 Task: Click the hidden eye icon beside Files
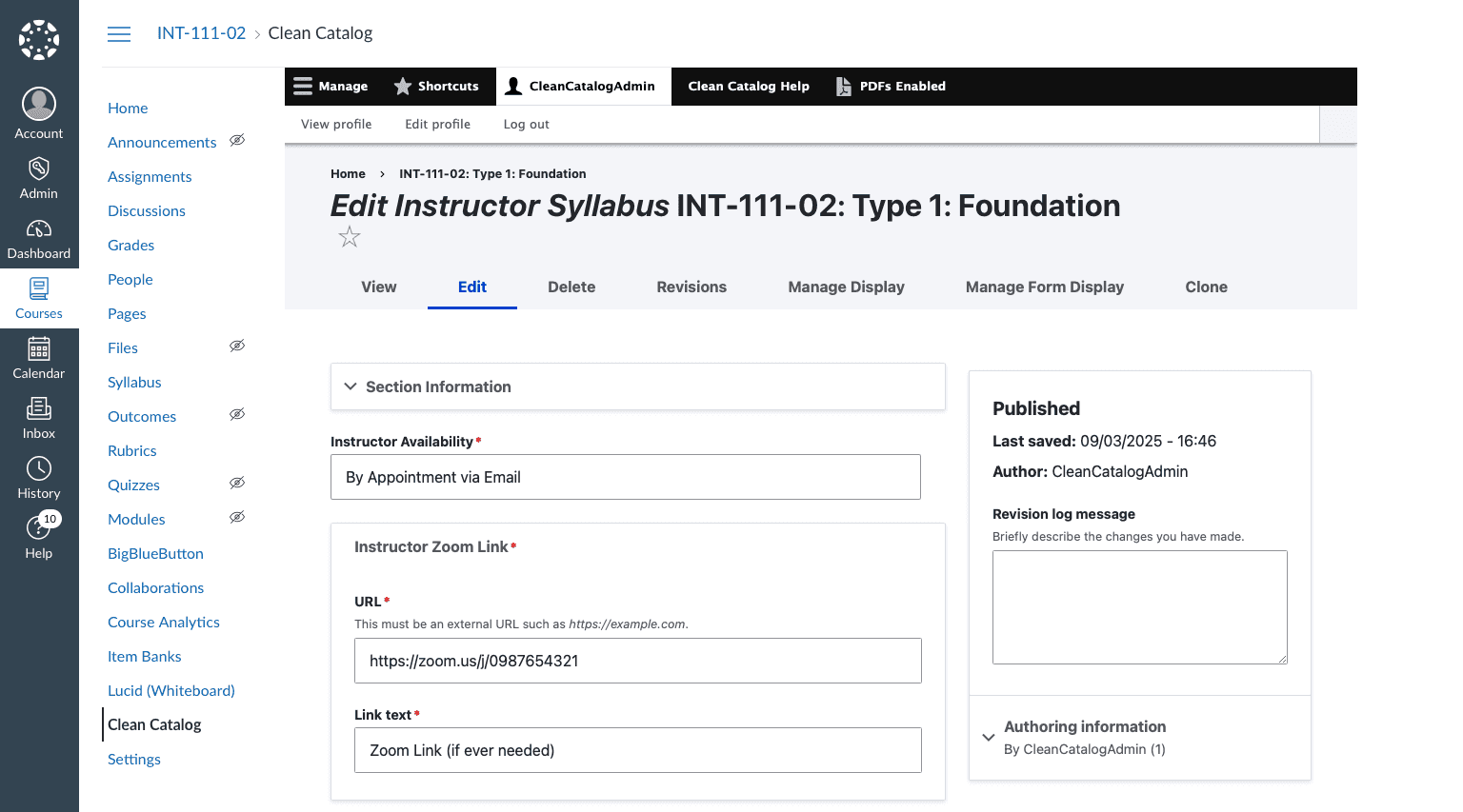tap(237, 347)
